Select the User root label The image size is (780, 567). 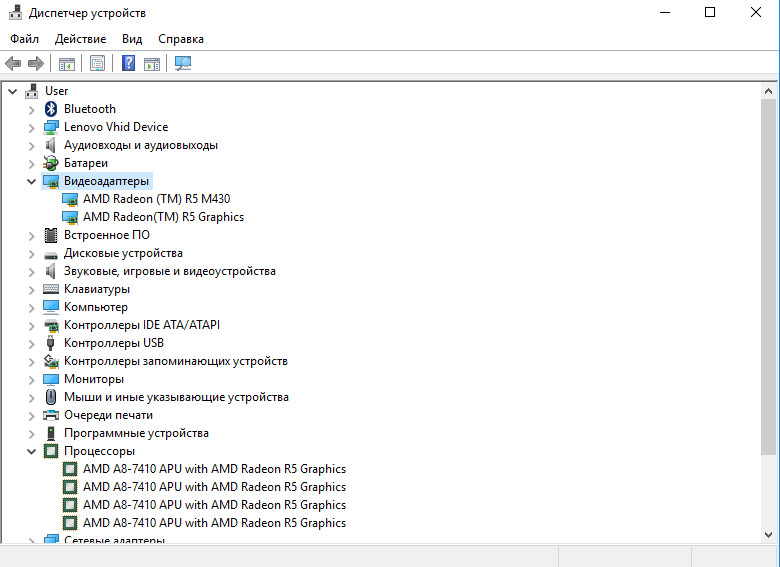coord(57,91)
